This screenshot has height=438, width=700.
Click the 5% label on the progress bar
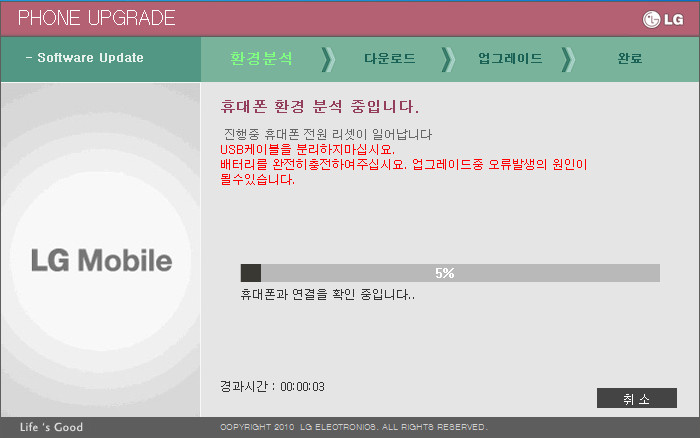tap(445, 273)
